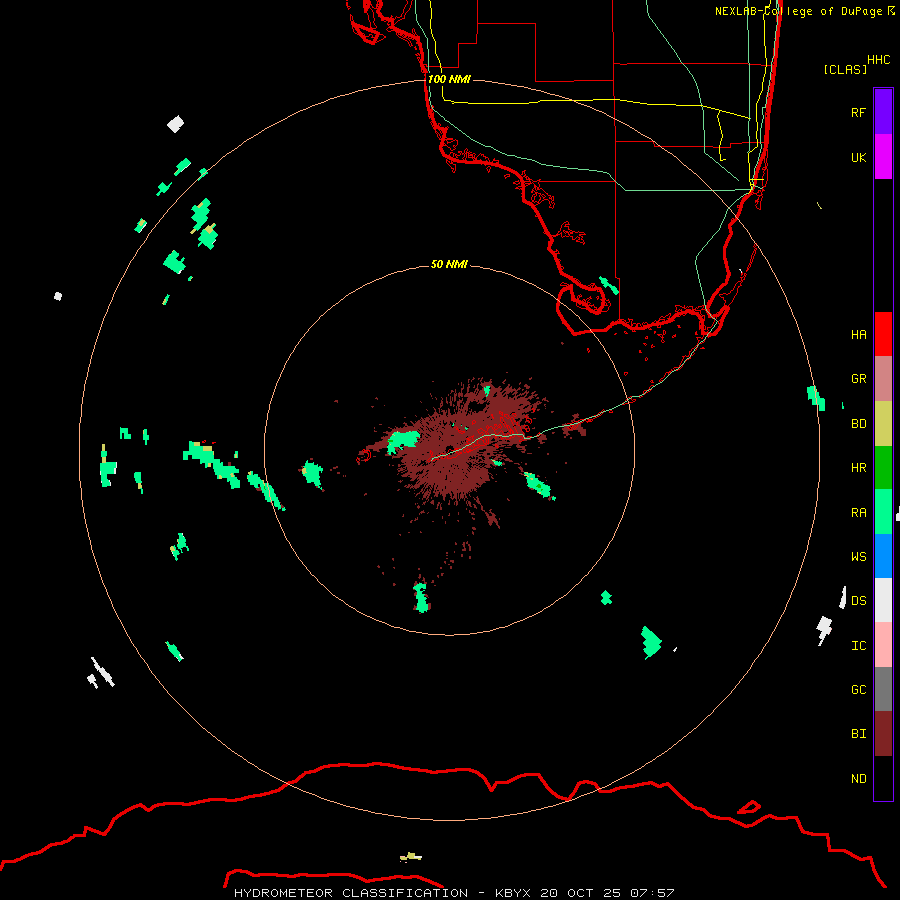
Task: Click the HYDROMETEOR CLASSIFICATION caption text
Action: pos(351,893)
